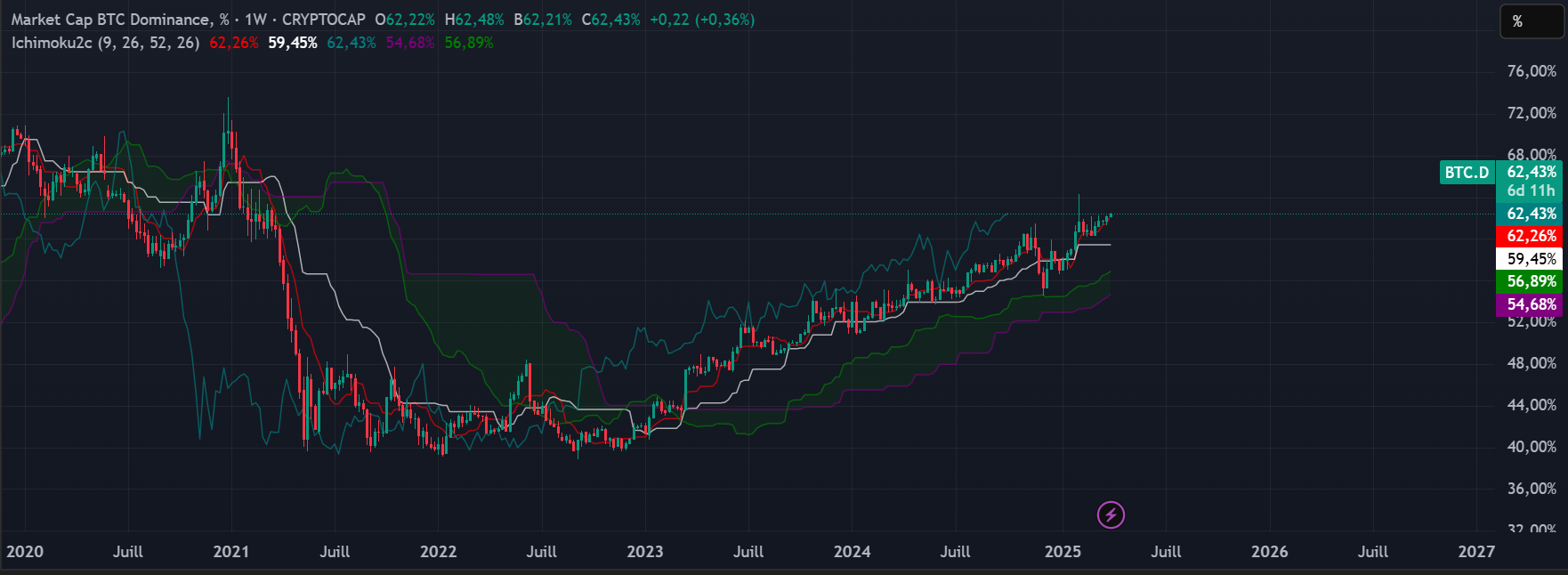Viewport: 1568px width, 575px height.
Task: Click the purple lightning bolt icon
Action: pyautogui.click(x=1111, y=514)
